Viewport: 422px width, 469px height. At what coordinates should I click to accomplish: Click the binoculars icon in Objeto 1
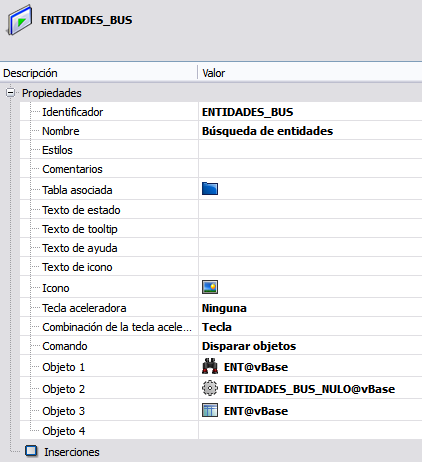coord(210,366)
